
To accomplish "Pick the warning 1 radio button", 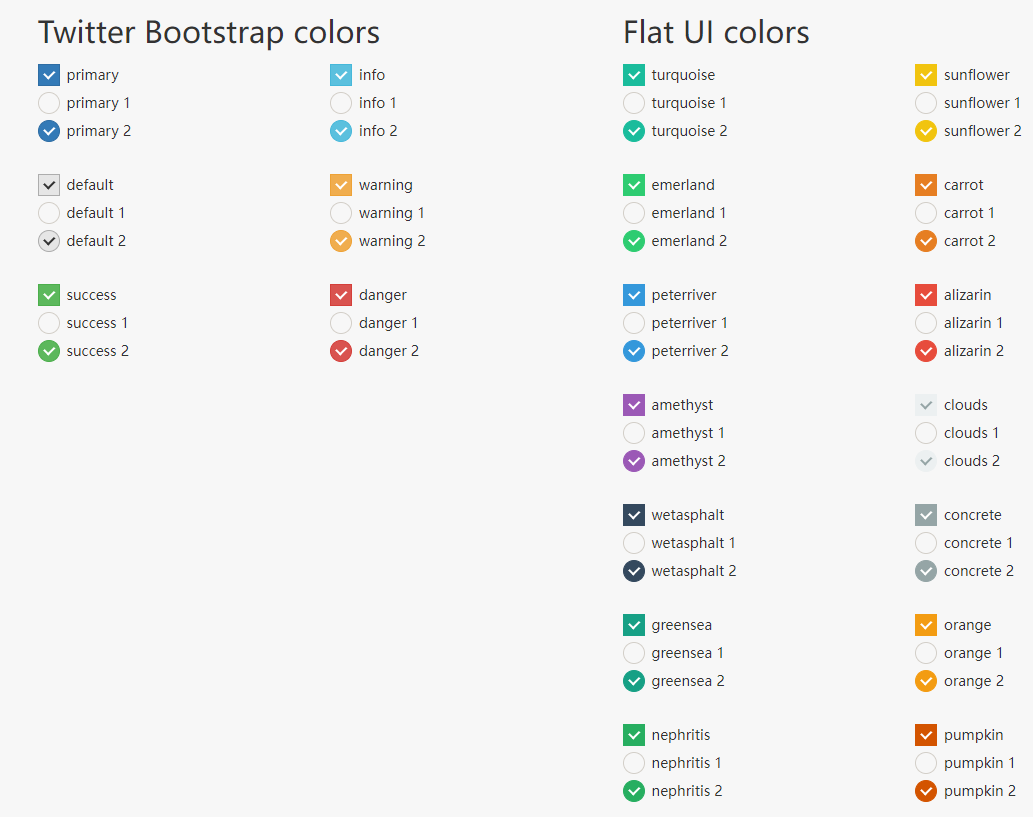I will (341, 213).
